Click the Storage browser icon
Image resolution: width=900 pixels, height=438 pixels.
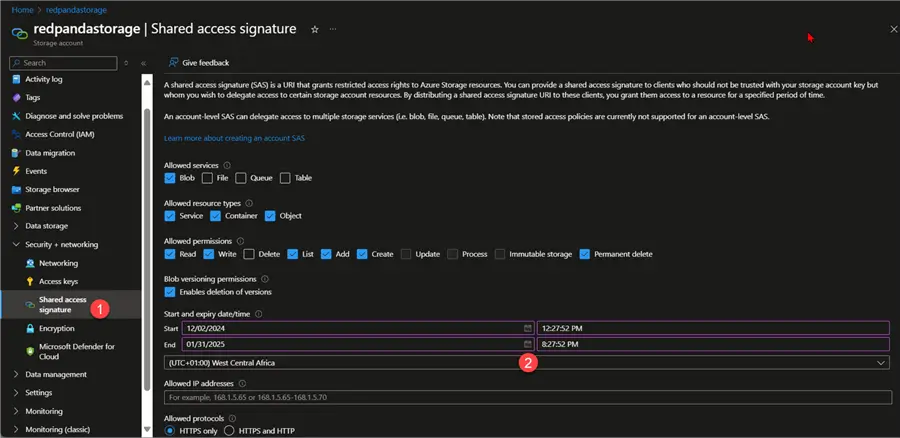(x=16, y=189)
